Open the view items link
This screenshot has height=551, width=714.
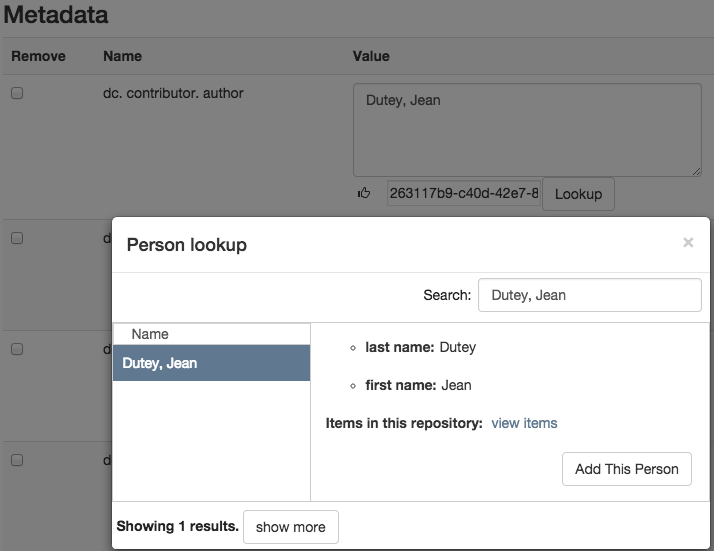point(524,423)
